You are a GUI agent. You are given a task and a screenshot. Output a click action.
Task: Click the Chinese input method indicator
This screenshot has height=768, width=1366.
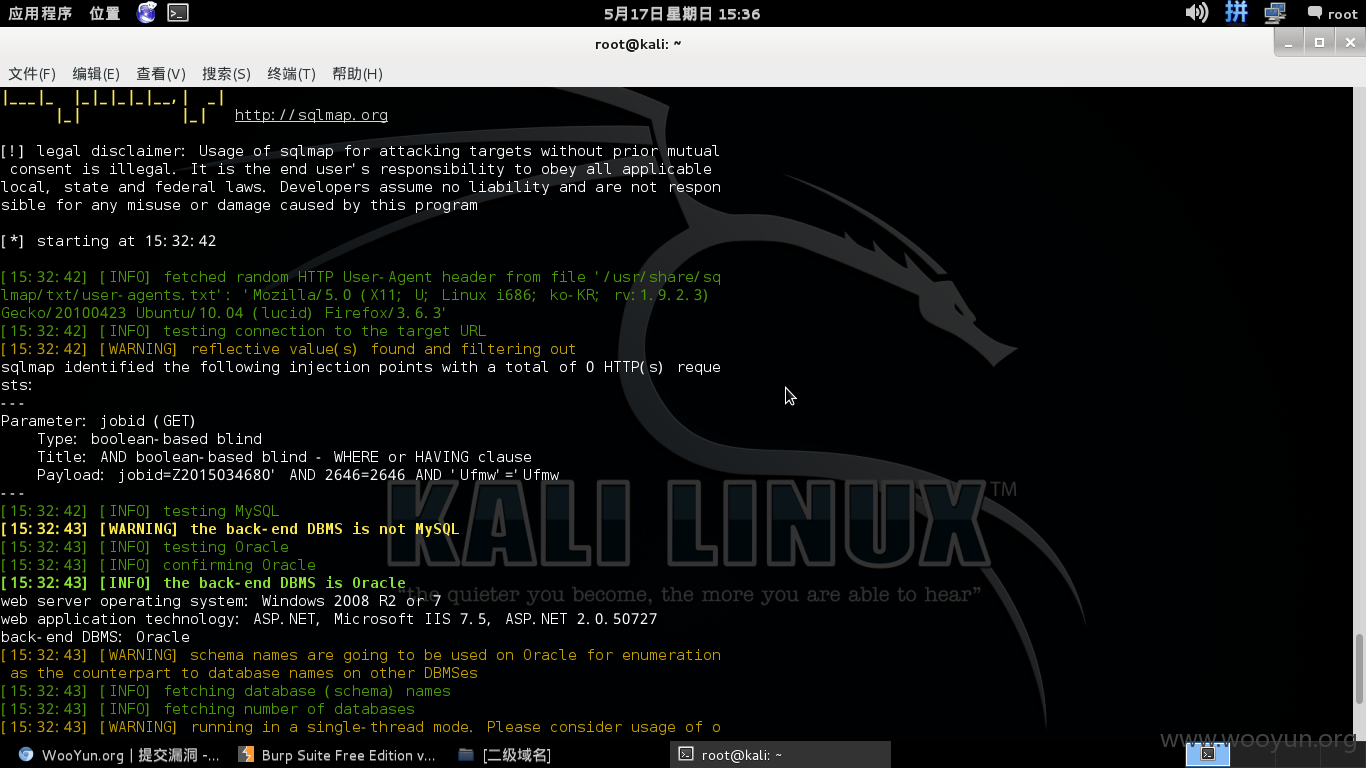(x=1236, y=13)
